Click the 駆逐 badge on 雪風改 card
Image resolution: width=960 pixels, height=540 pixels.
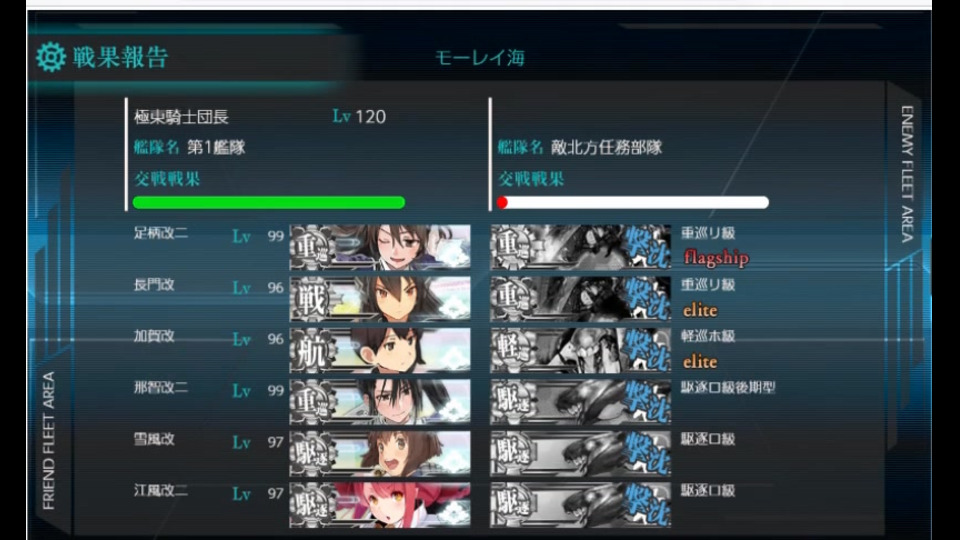coord(312,454)
